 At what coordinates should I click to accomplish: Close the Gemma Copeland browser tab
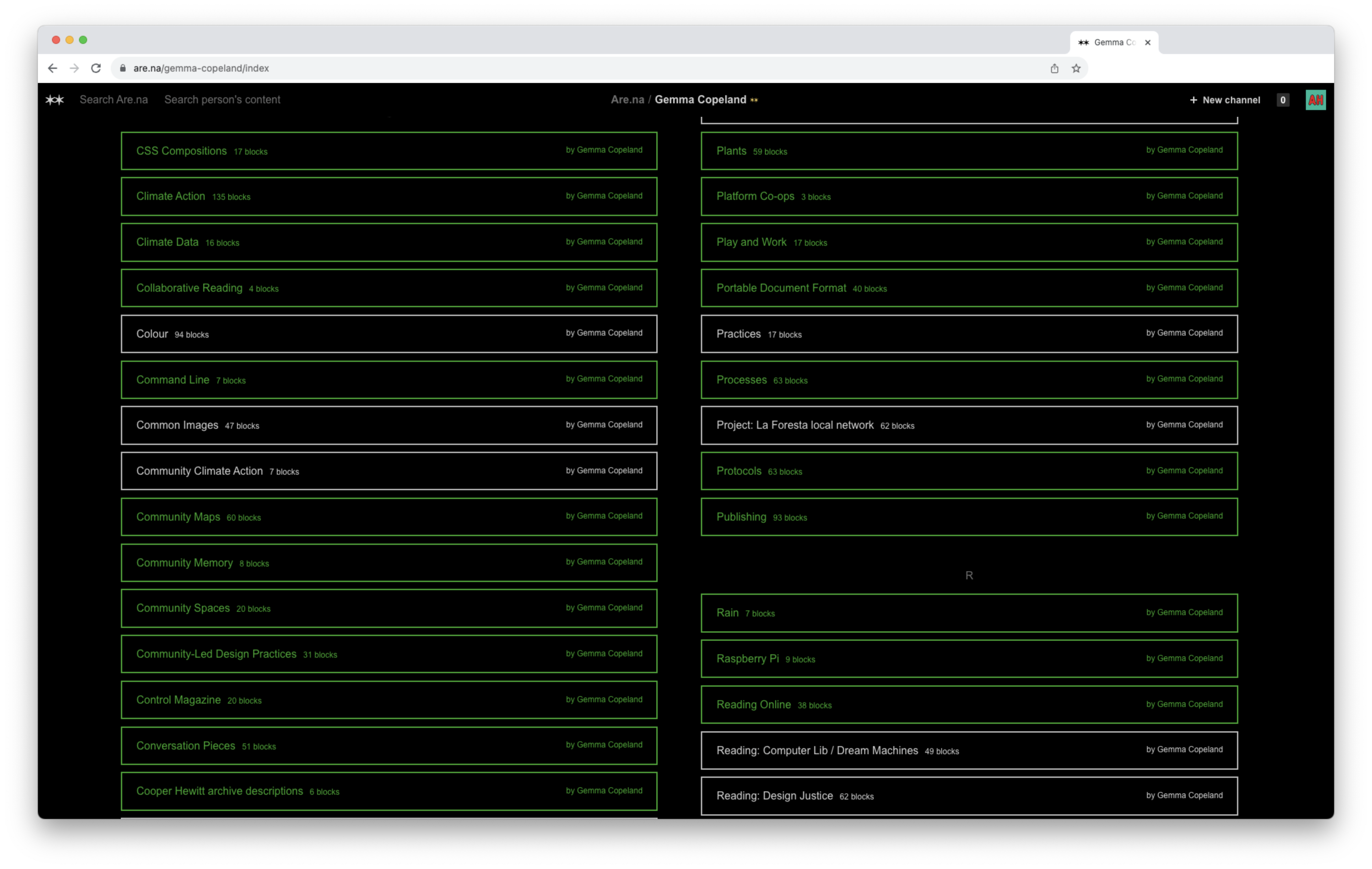point(1147,42)
